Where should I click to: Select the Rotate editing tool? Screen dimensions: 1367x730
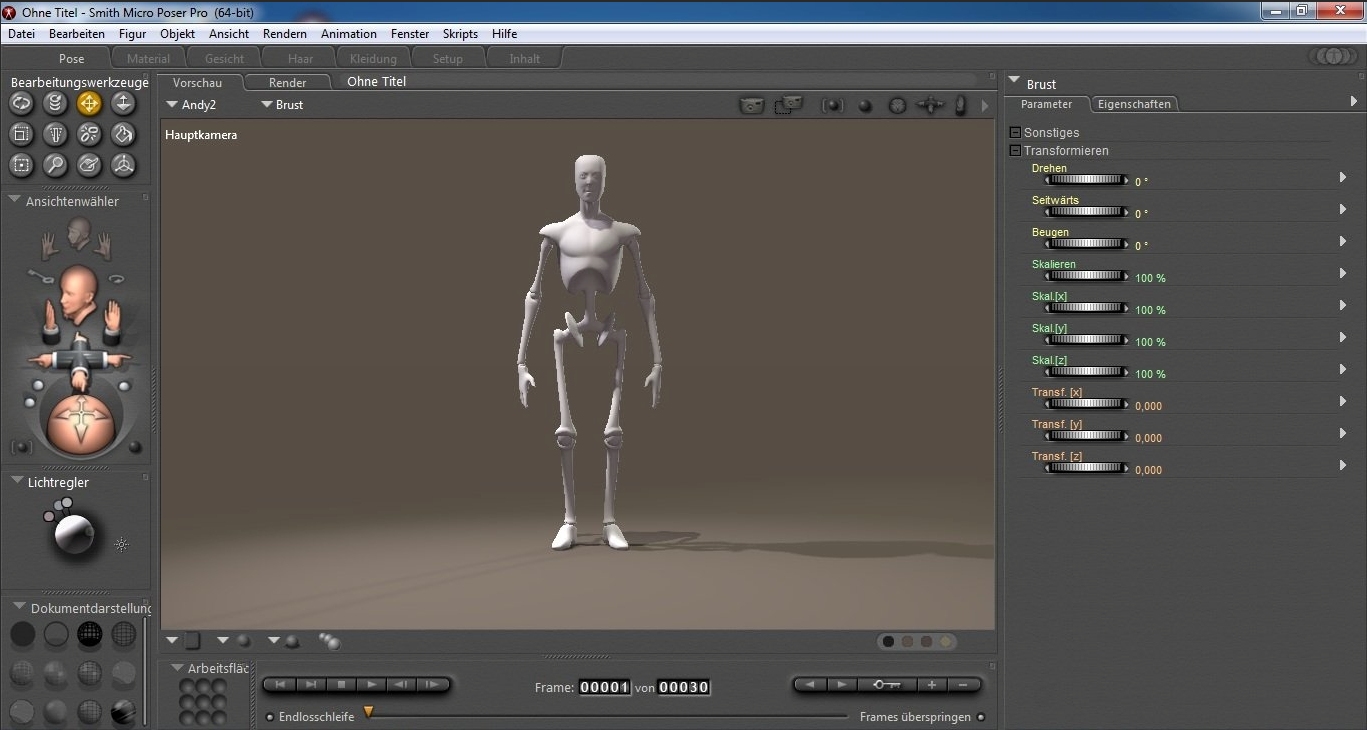[21, 102]
